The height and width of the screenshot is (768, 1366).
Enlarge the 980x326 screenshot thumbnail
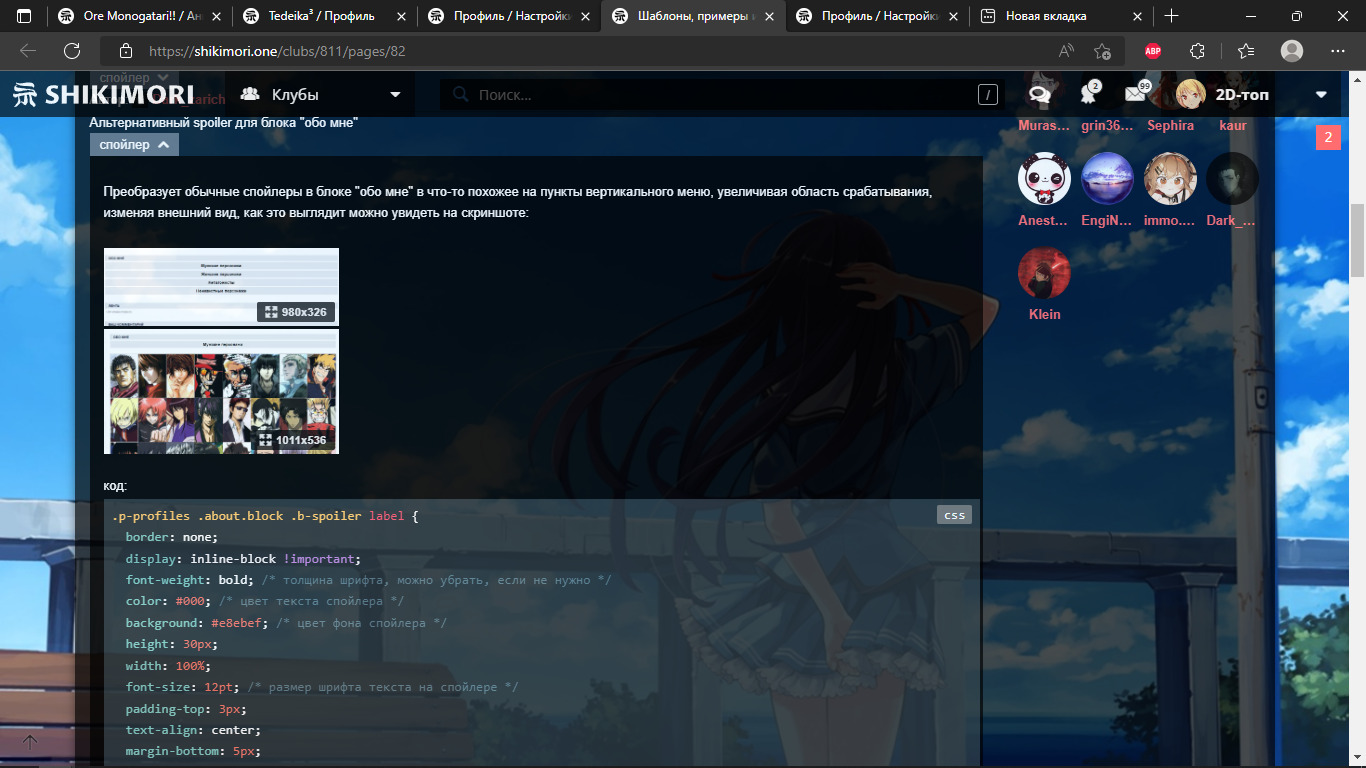[221, 286]
